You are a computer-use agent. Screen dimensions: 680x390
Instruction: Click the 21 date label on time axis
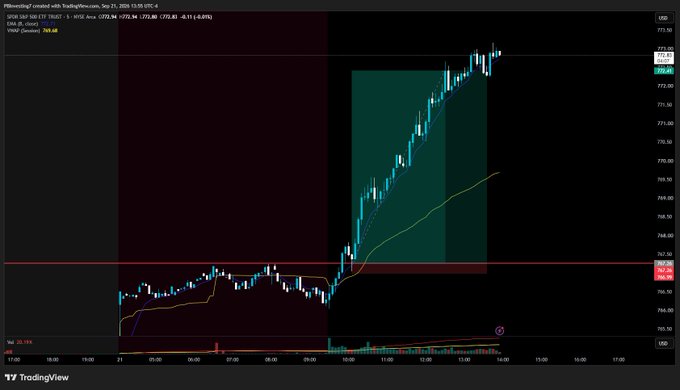click(x=120, y=360)
